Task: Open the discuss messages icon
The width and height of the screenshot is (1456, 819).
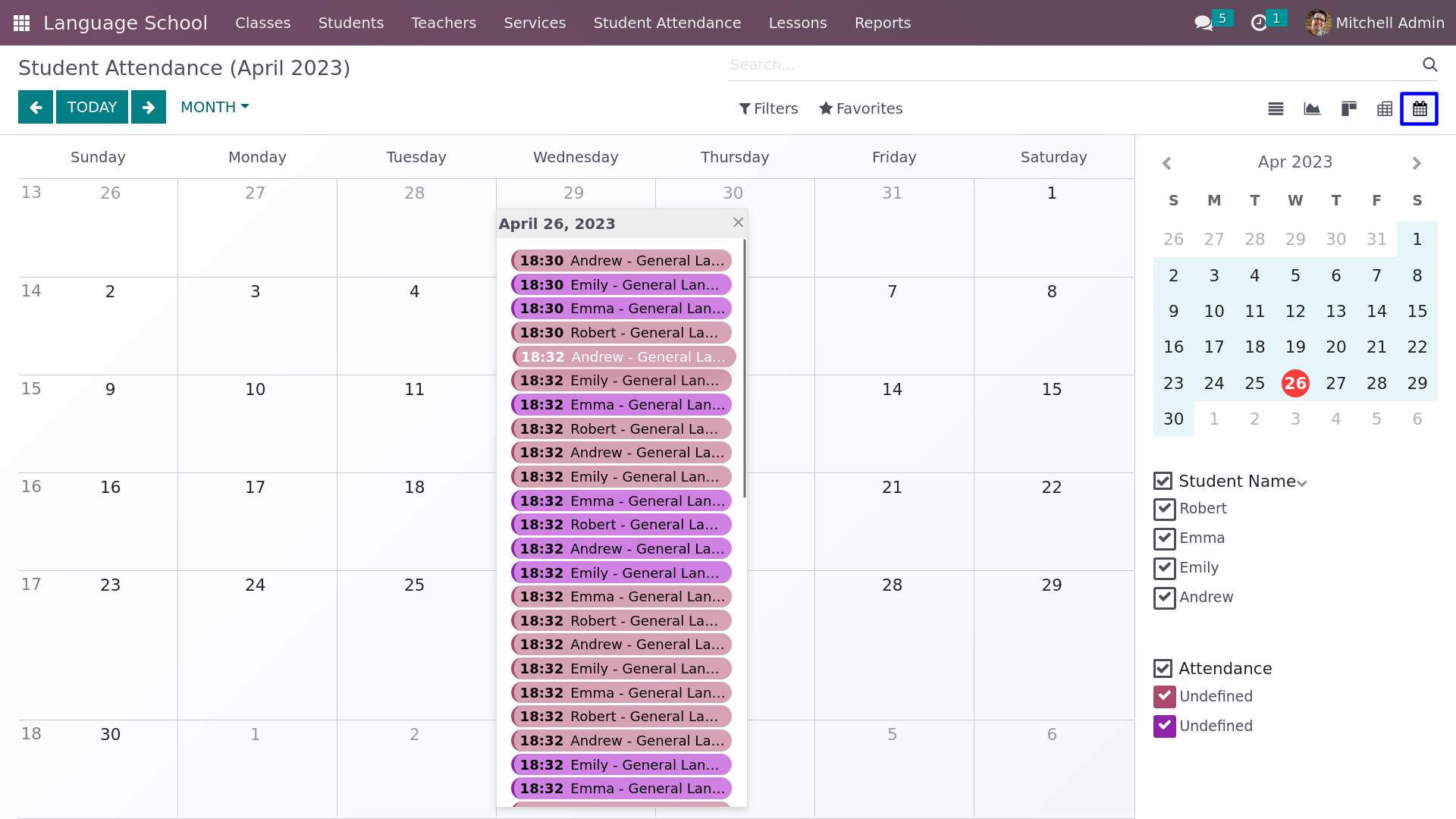Action: coord(1203,23)
